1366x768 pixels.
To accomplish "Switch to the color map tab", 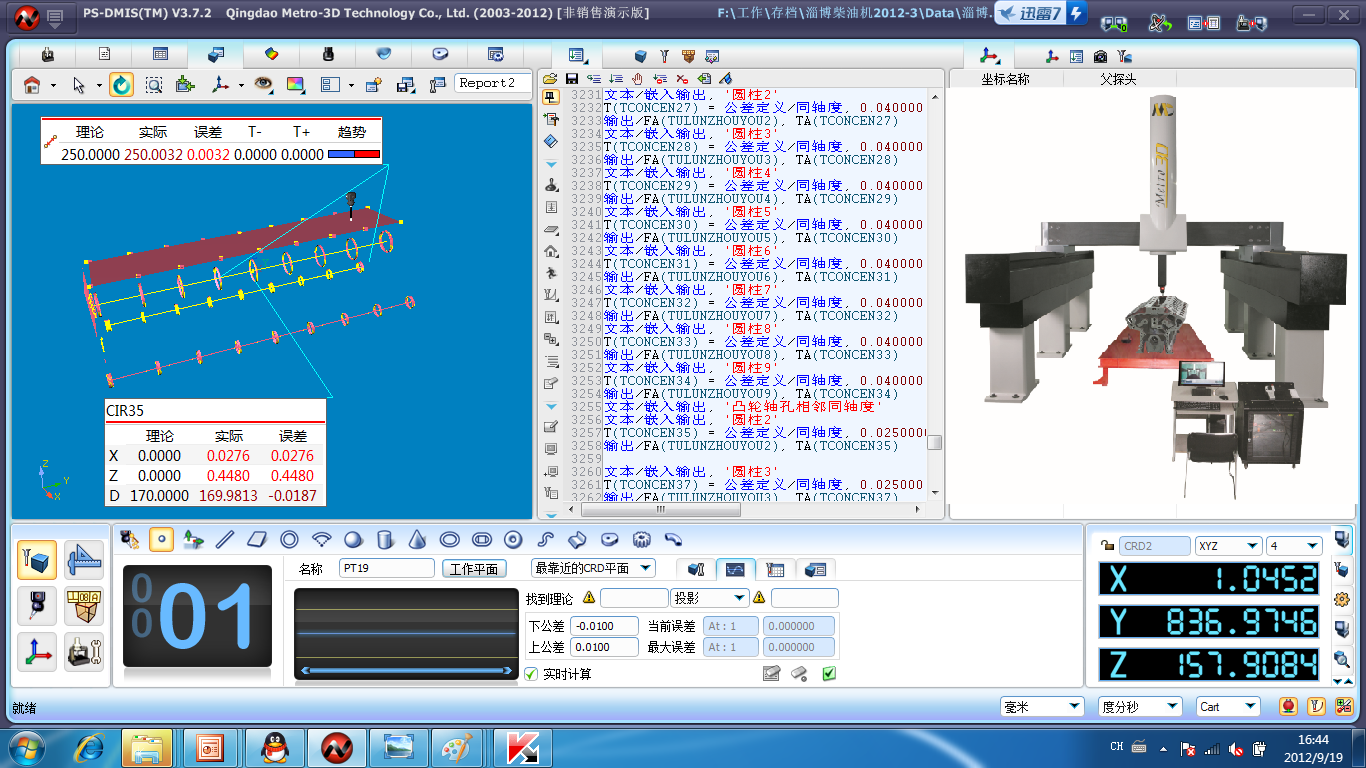I will [271, 54].
